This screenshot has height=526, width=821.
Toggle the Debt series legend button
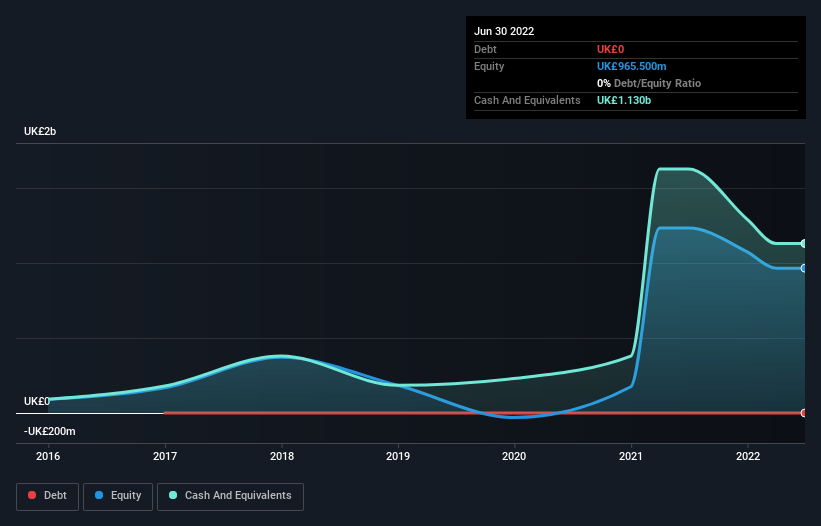tap(47, 496)
